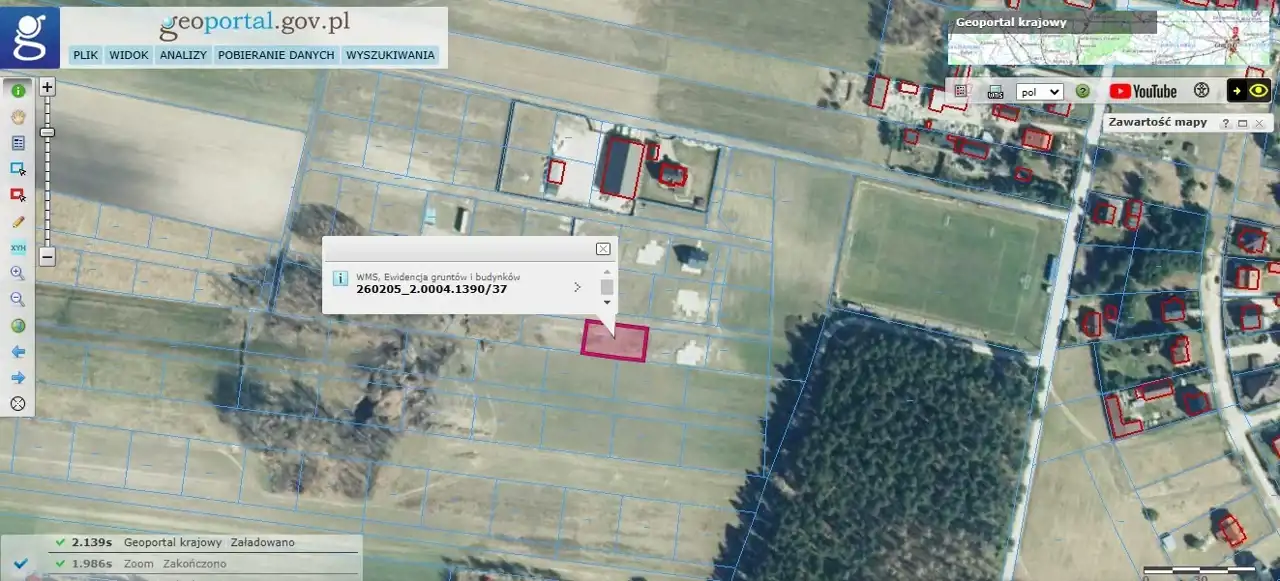This screenshot has width=1280, height=581.
Task: Expand the parcel result chevron arrow
Action: [577, 287]
